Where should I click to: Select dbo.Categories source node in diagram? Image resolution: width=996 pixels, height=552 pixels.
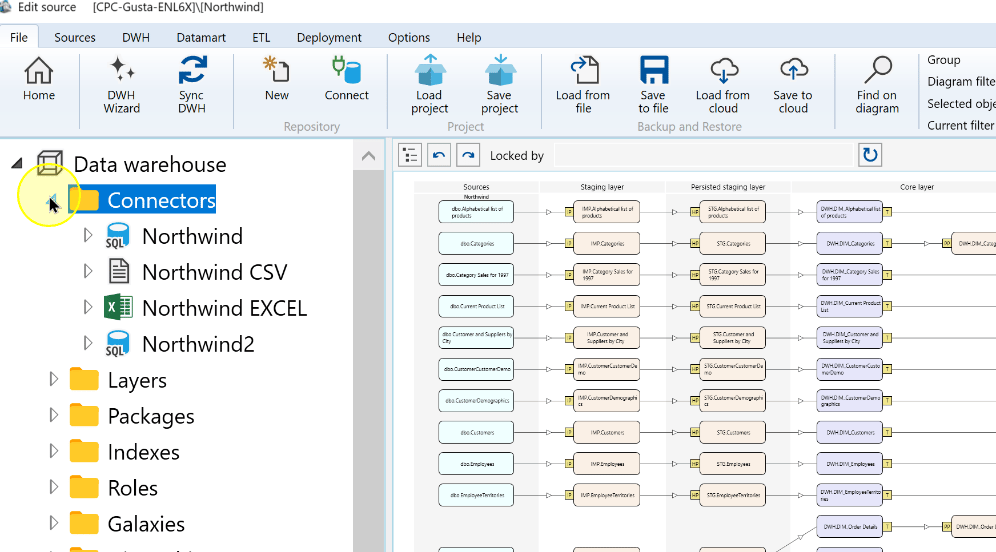tap(476, 243)
